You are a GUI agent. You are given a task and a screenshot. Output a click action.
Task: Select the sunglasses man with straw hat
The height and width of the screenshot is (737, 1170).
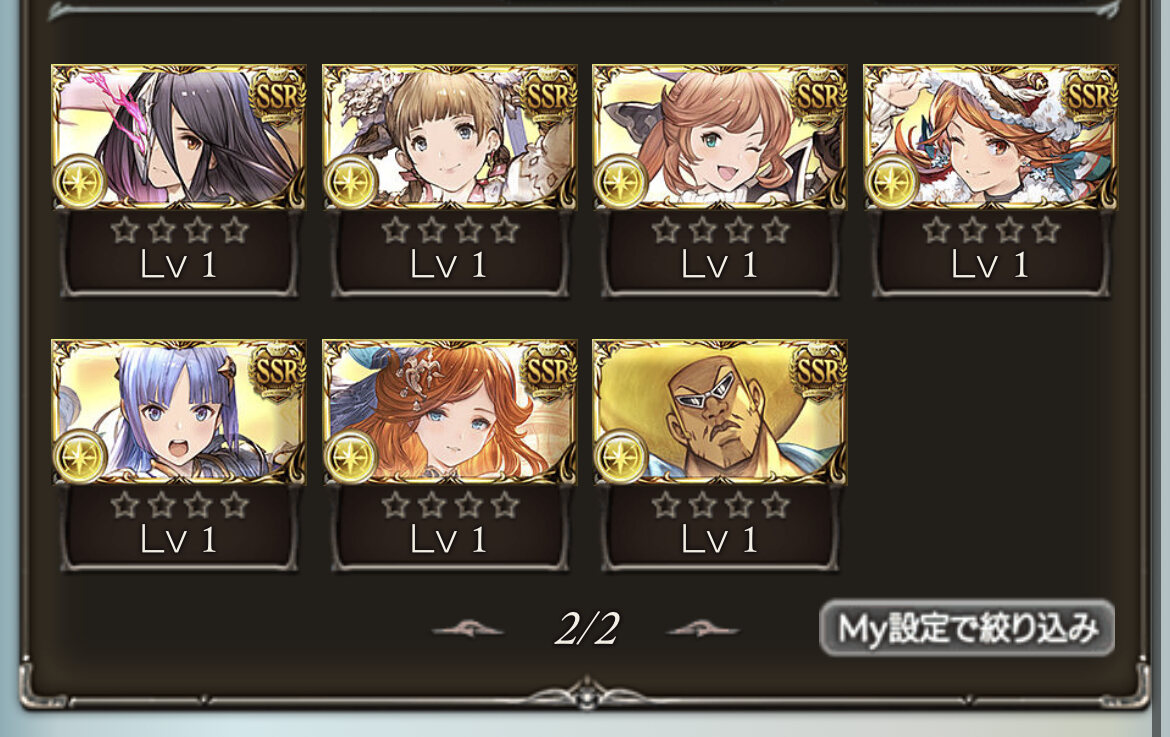coord(719,412)
